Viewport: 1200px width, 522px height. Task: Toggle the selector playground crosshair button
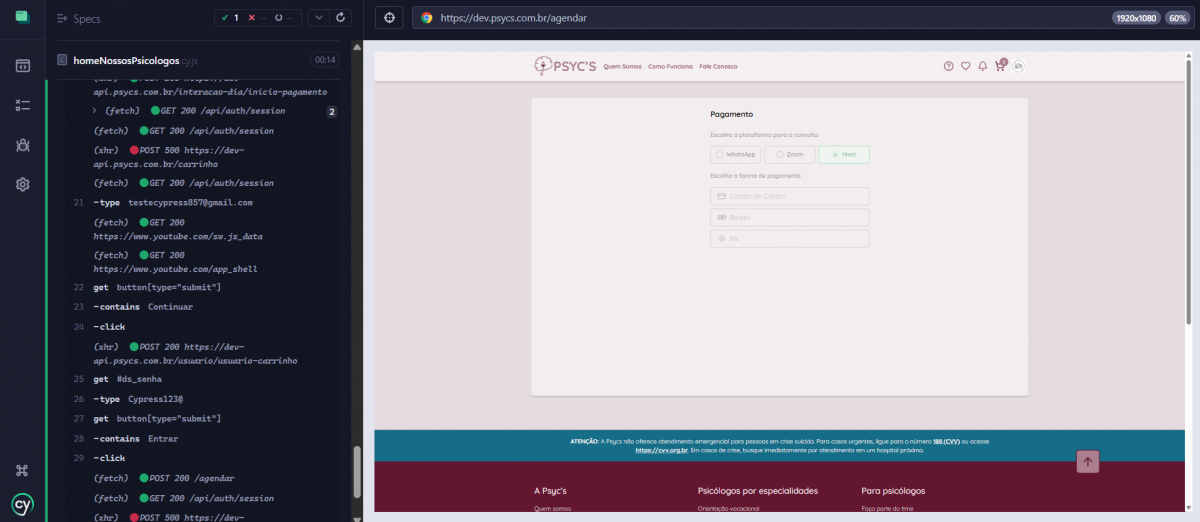389,18
